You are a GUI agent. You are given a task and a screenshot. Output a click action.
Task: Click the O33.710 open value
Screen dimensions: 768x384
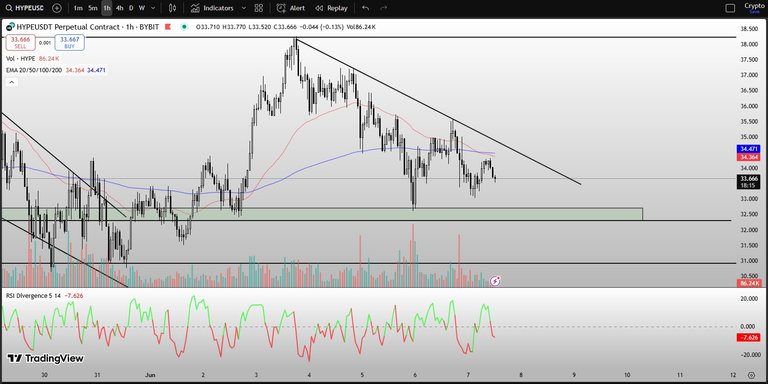(x=208, y=26)
